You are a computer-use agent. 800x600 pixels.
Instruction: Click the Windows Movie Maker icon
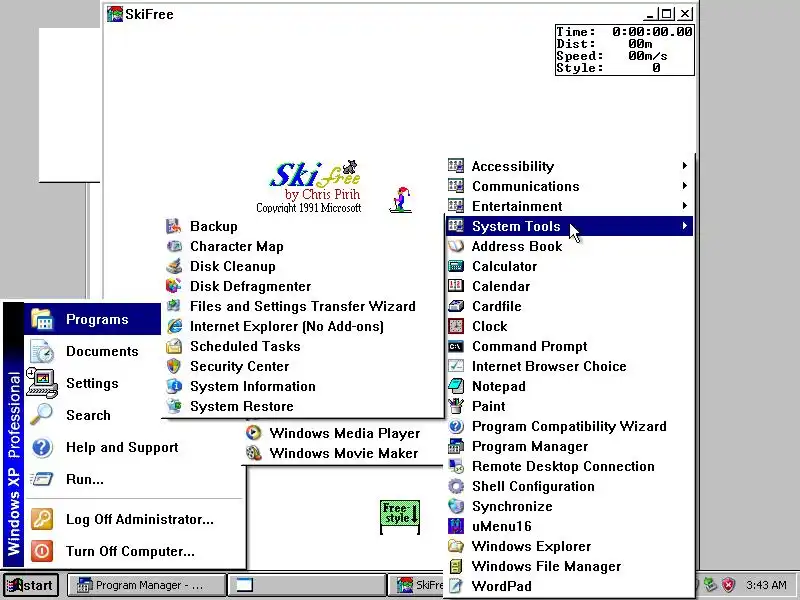[253, 453]
